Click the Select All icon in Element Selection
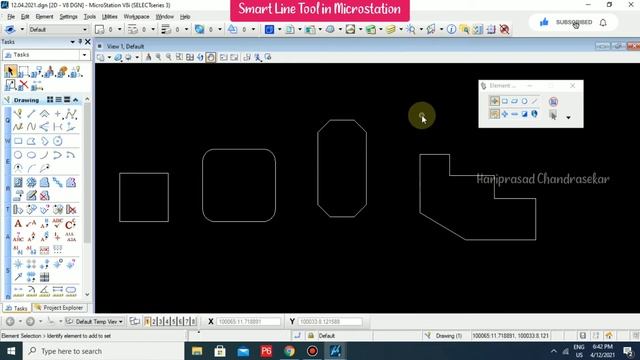The width and height of the screenshot is (640, 360). click(x=534, y=114)
